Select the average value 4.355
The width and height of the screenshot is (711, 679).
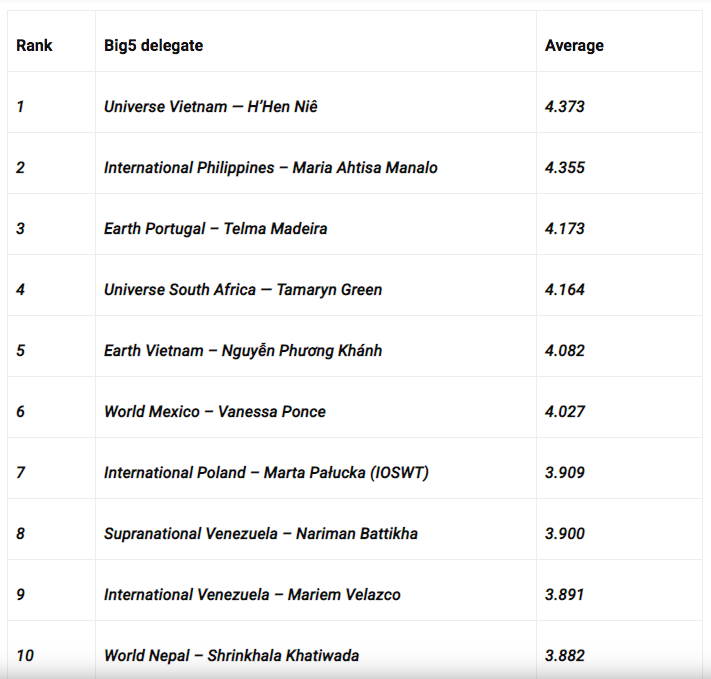(x=565, y=167)
